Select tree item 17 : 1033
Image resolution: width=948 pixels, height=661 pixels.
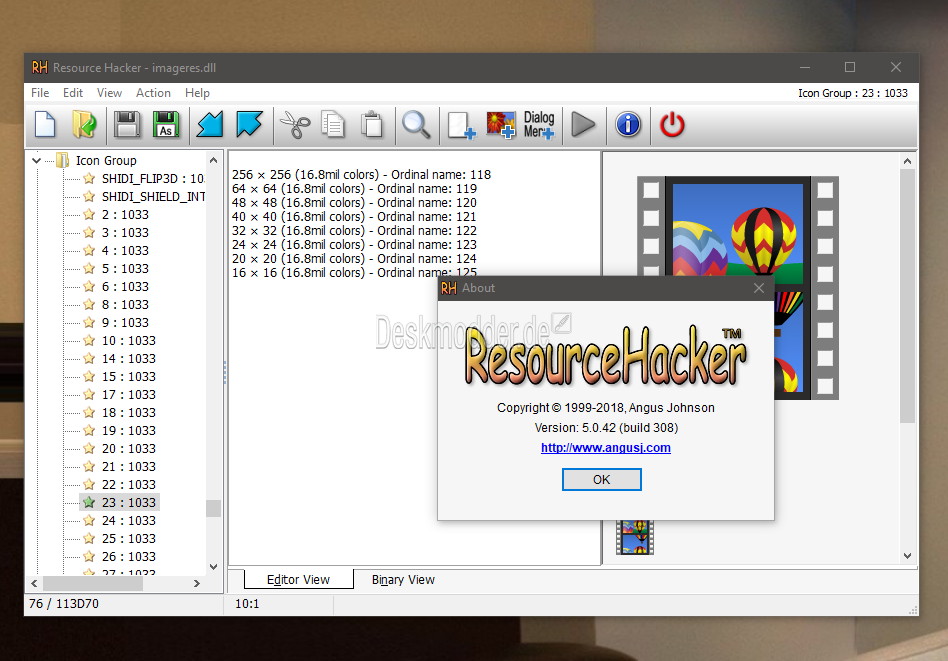(x=129, y=395)
